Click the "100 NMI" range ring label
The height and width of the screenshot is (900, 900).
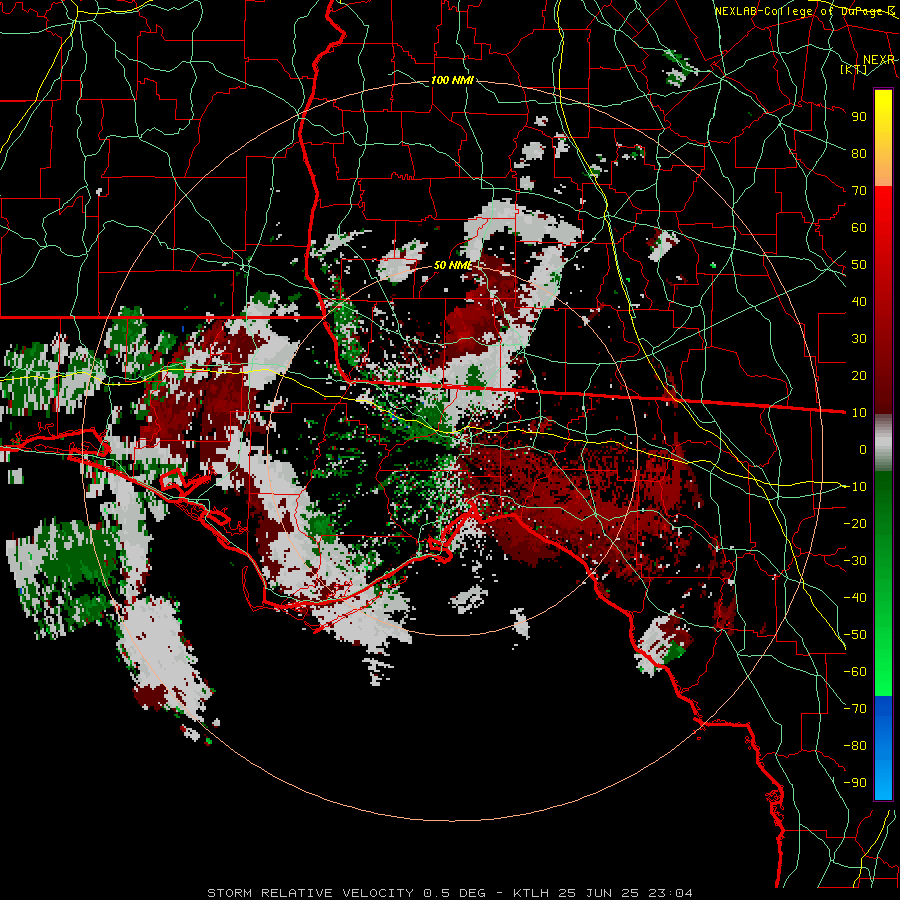[x=452, y=80]
